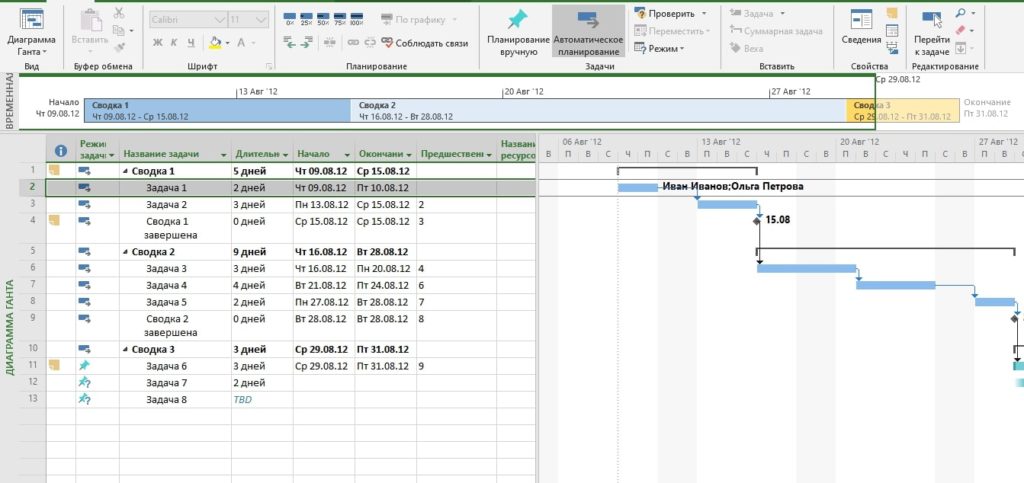
Task: Select Сводка 1 bar on timeline
Action: (217, 111)
